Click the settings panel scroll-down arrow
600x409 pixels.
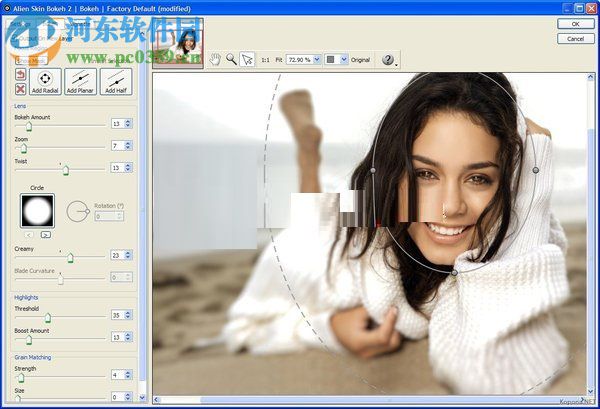(x=142, y=398)
